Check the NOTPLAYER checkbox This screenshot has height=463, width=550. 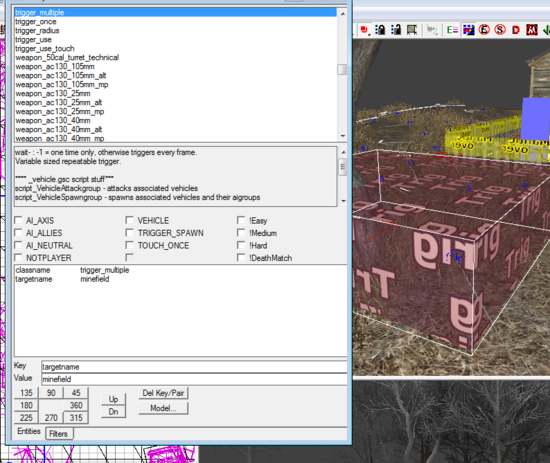pyautogui.click(x=18, y=258)
